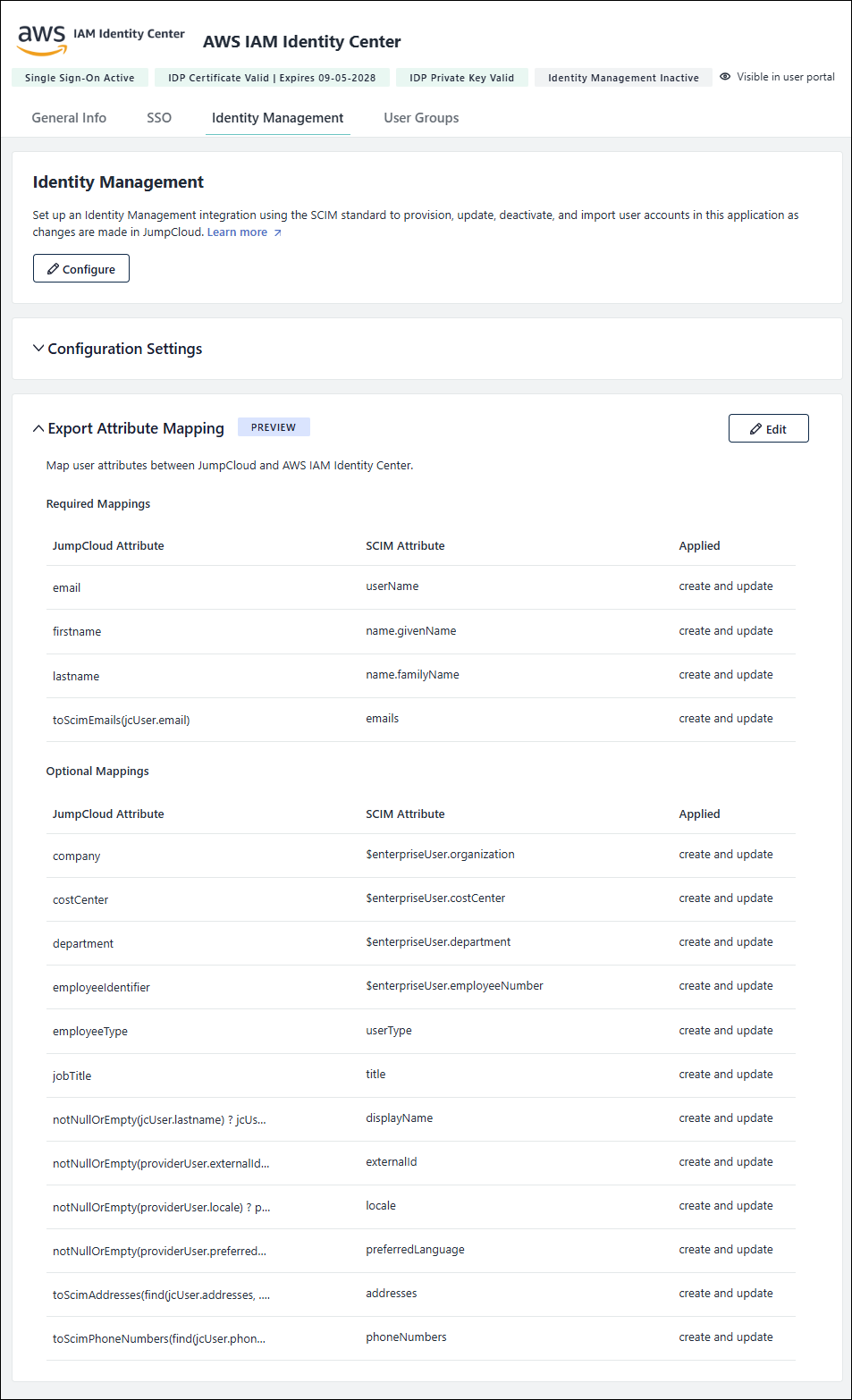Open the Learn more link

(x=237, y=232)
